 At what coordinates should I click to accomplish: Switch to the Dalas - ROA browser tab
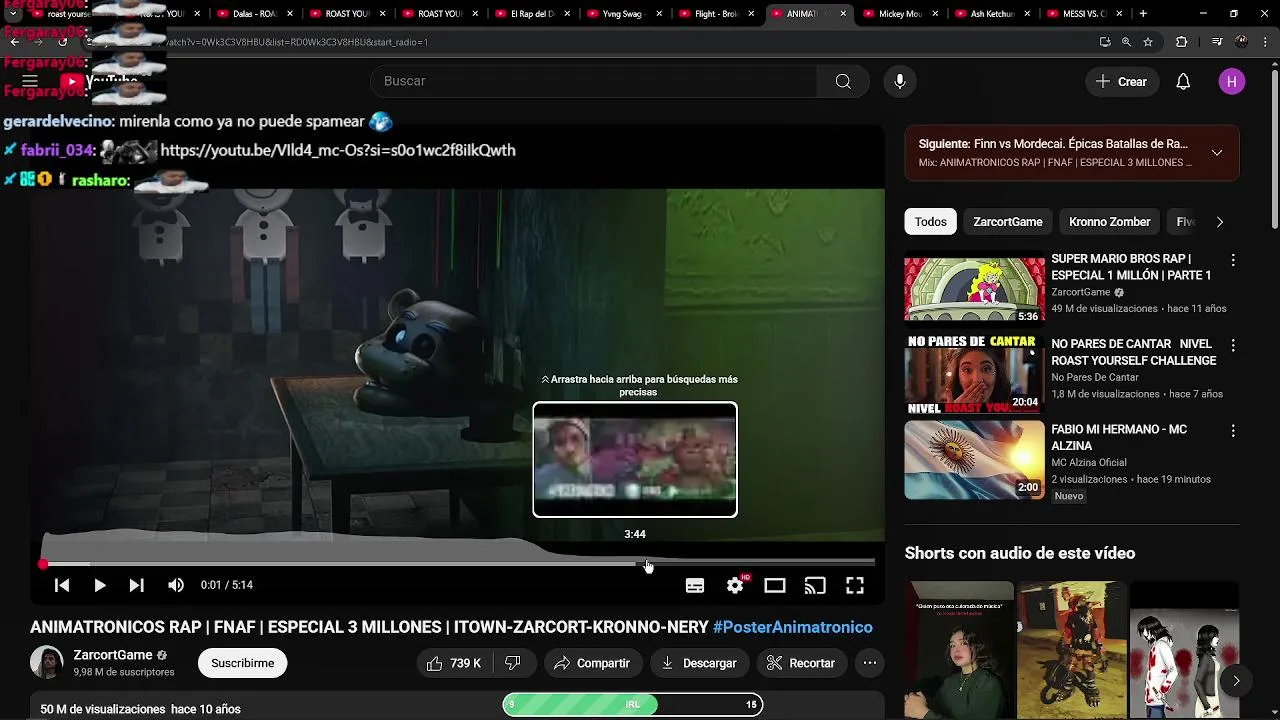(x=255, y=14)
